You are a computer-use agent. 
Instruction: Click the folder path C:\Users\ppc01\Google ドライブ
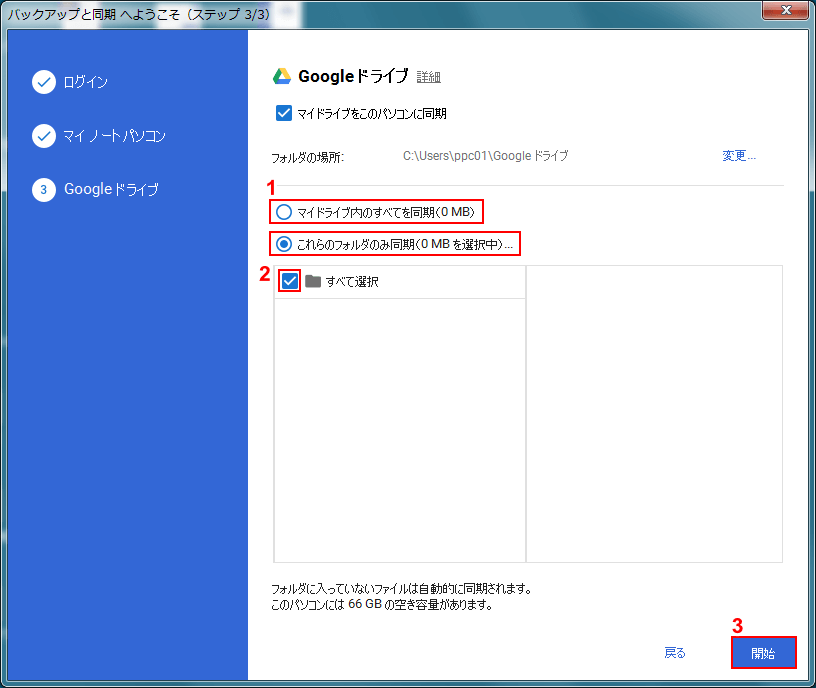coord(485,156)
